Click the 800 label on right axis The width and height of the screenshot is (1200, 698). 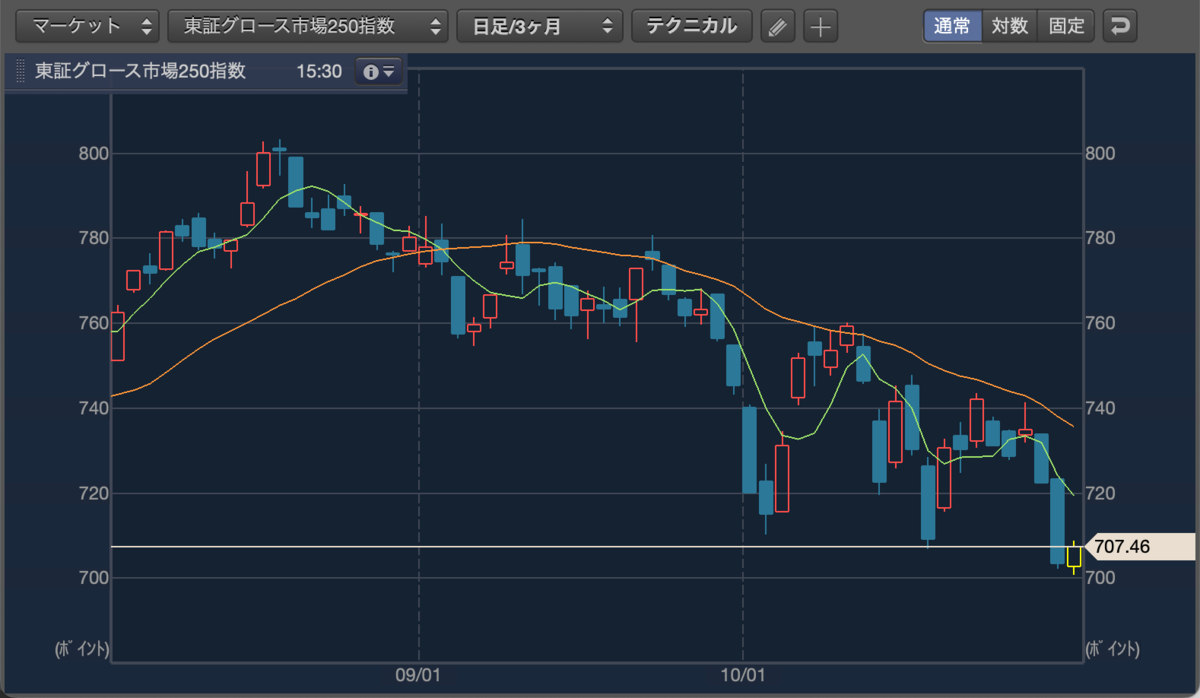tap(1099, 154)
